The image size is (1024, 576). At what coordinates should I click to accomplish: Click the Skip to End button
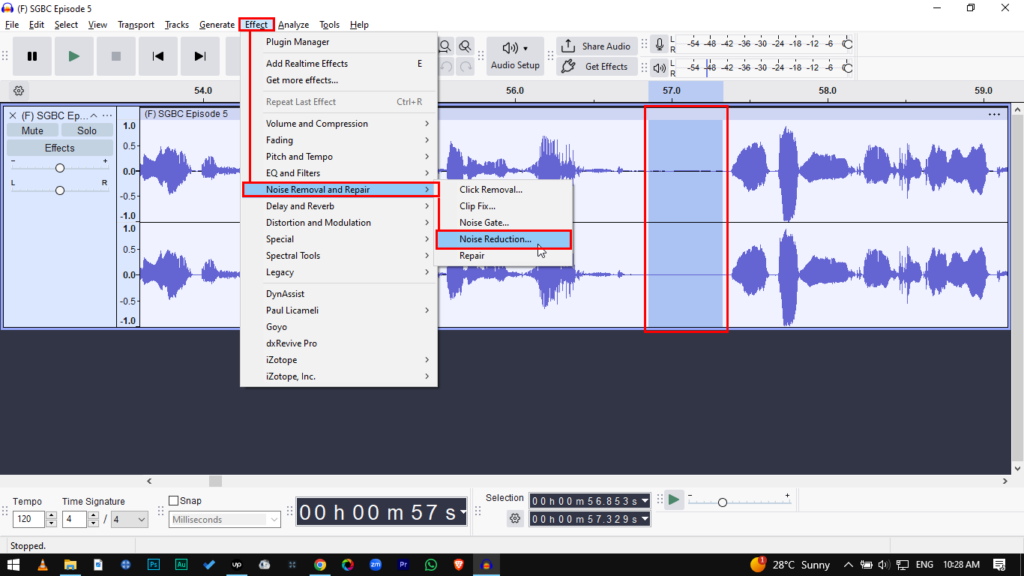click(200, 57)
